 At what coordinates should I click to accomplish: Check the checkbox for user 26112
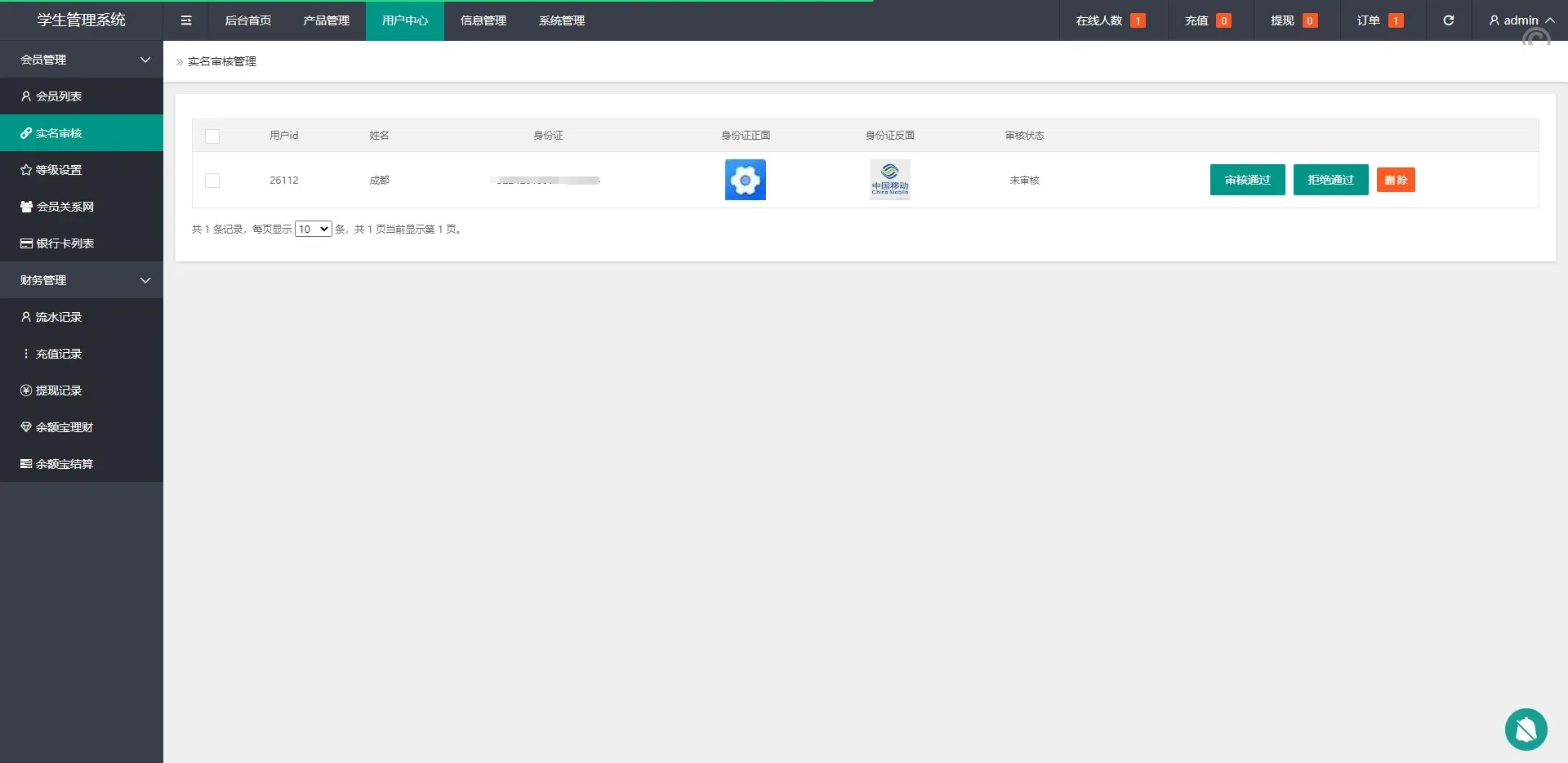tap(212, 181)
